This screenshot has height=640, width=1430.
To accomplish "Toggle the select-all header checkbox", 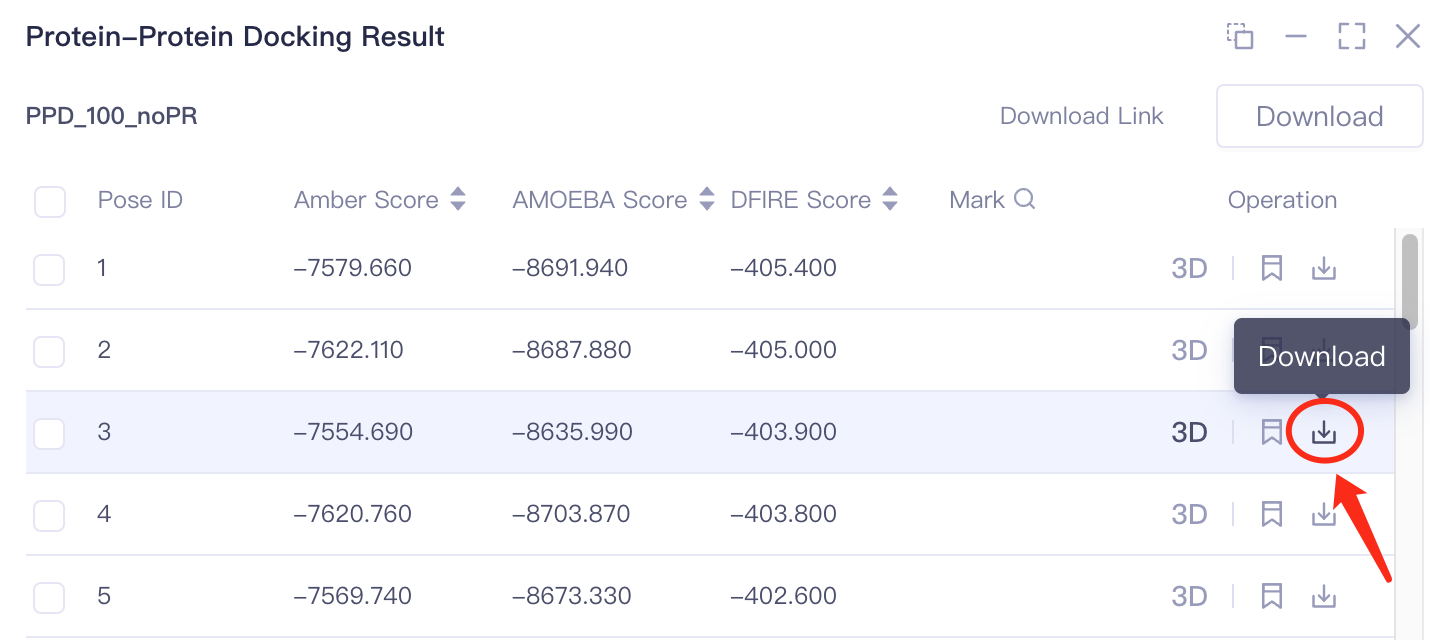I will (50, 201).
